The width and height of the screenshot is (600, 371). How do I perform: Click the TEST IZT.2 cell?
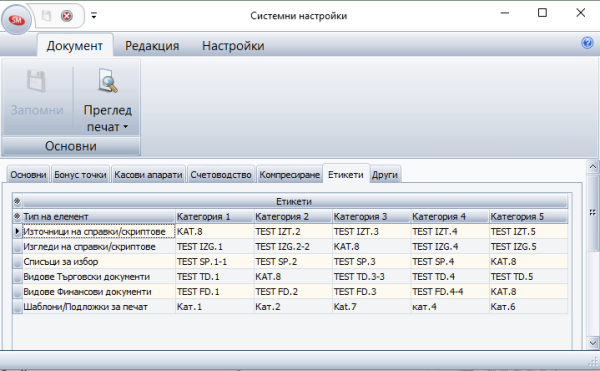pyautogui.click(x=293, y=231)
